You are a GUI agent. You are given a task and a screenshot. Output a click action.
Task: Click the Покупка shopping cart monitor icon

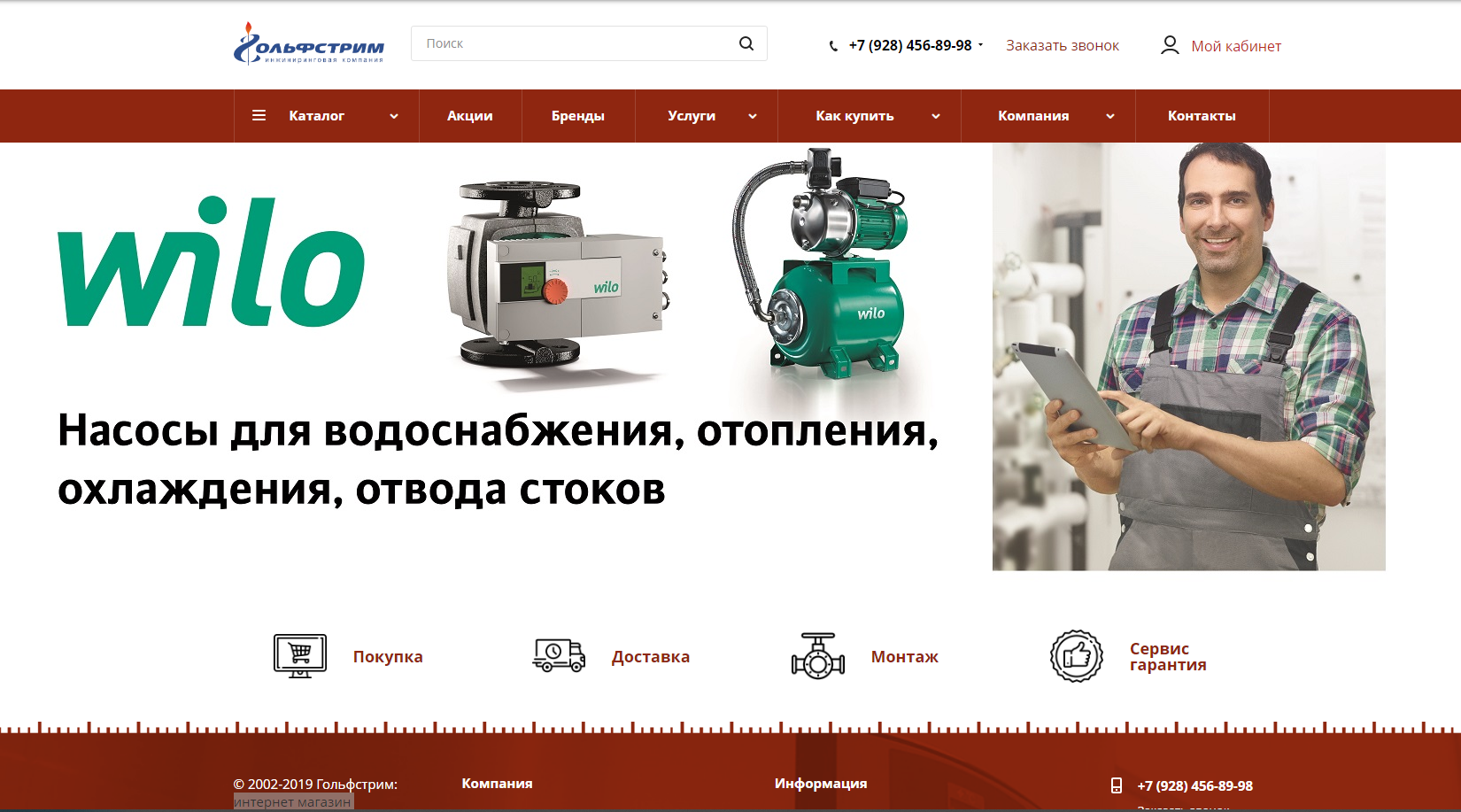(x=300, y=656)
